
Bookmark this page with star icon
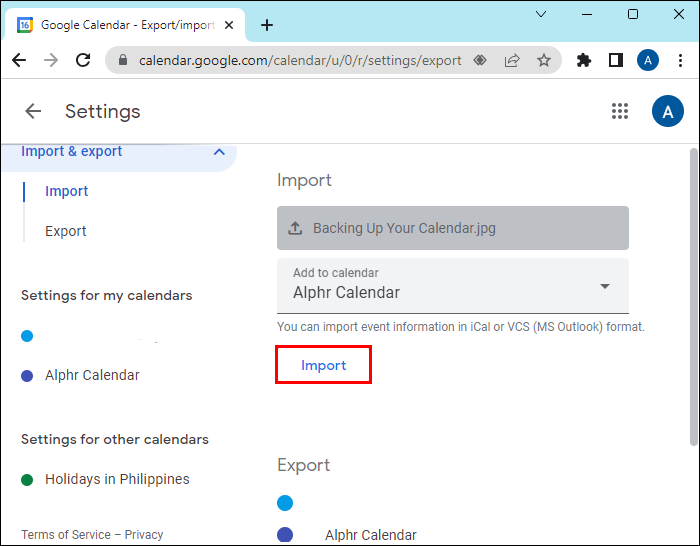543,60
